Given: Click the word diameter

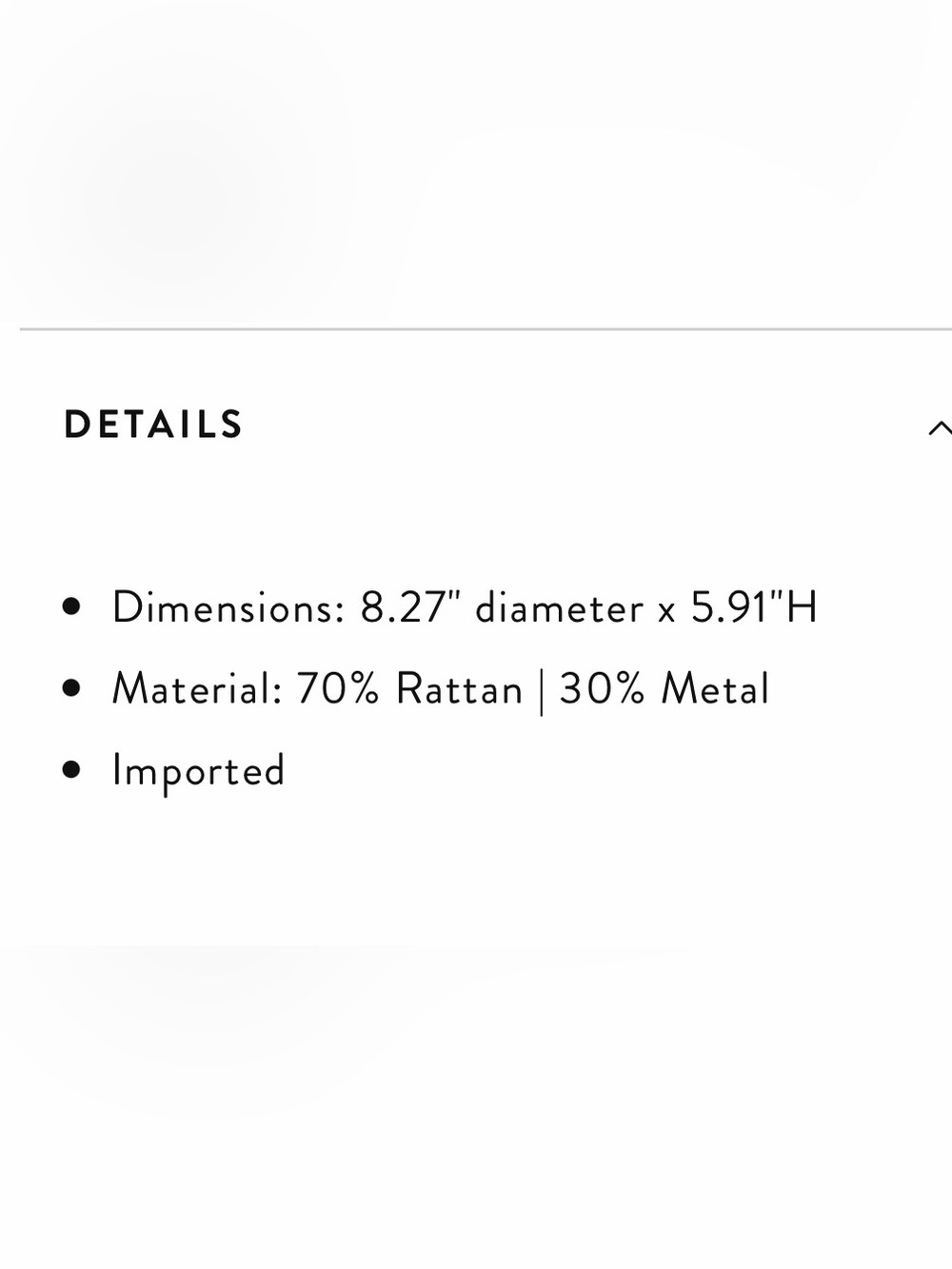Looking at the screenshot, I should (560, 607).
